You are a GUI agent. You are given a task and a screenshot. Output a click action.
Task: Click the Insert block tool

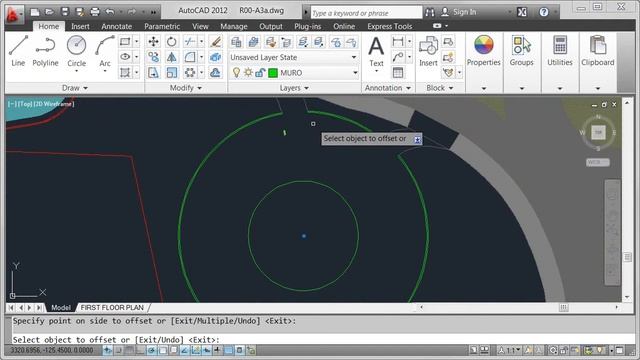(x=428, y=51)
